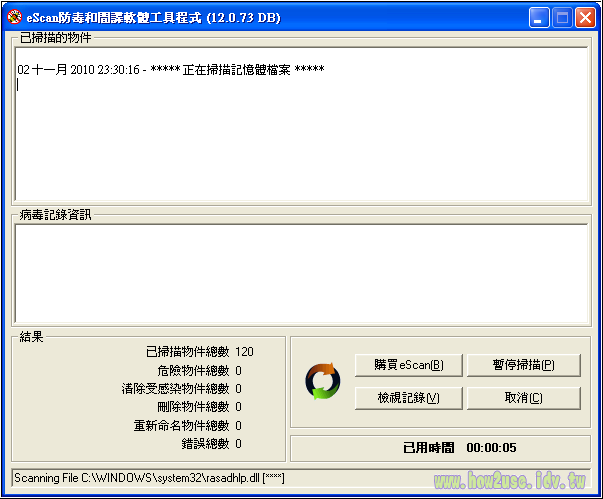Select the log line 正在掃描記憶體檔案

pos(171,70)
